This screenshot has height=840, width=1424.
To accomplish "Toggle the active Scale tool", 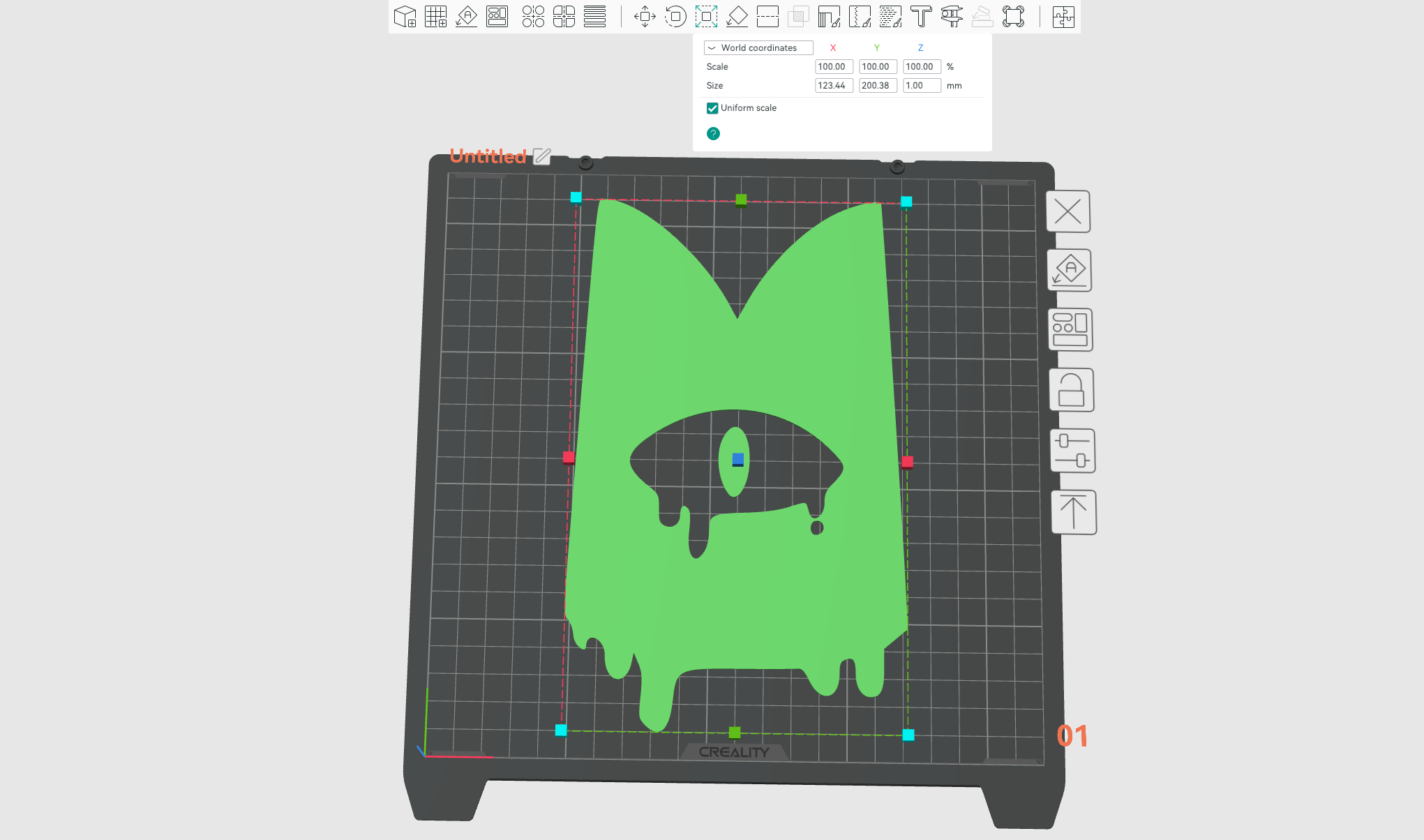I will 706,17.
